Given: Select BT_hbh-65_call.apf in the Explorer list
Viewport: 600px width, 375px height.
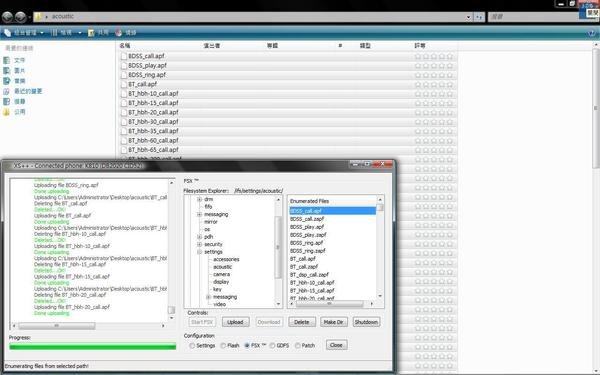Looking at the screenshot, I should [153, 150].
